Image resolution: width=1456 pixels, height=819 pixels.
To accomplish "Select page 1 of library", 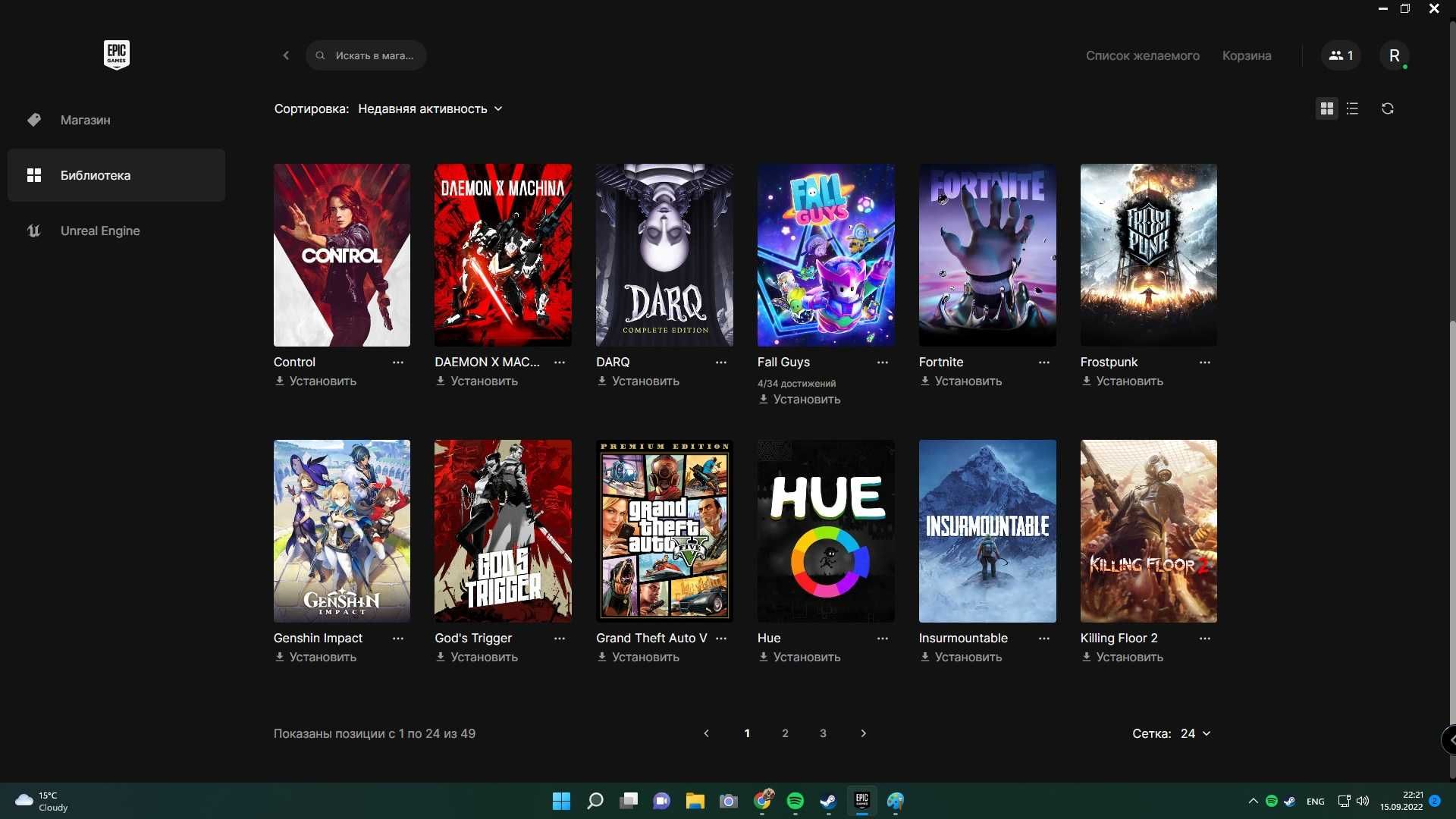I will click(747, 733).
